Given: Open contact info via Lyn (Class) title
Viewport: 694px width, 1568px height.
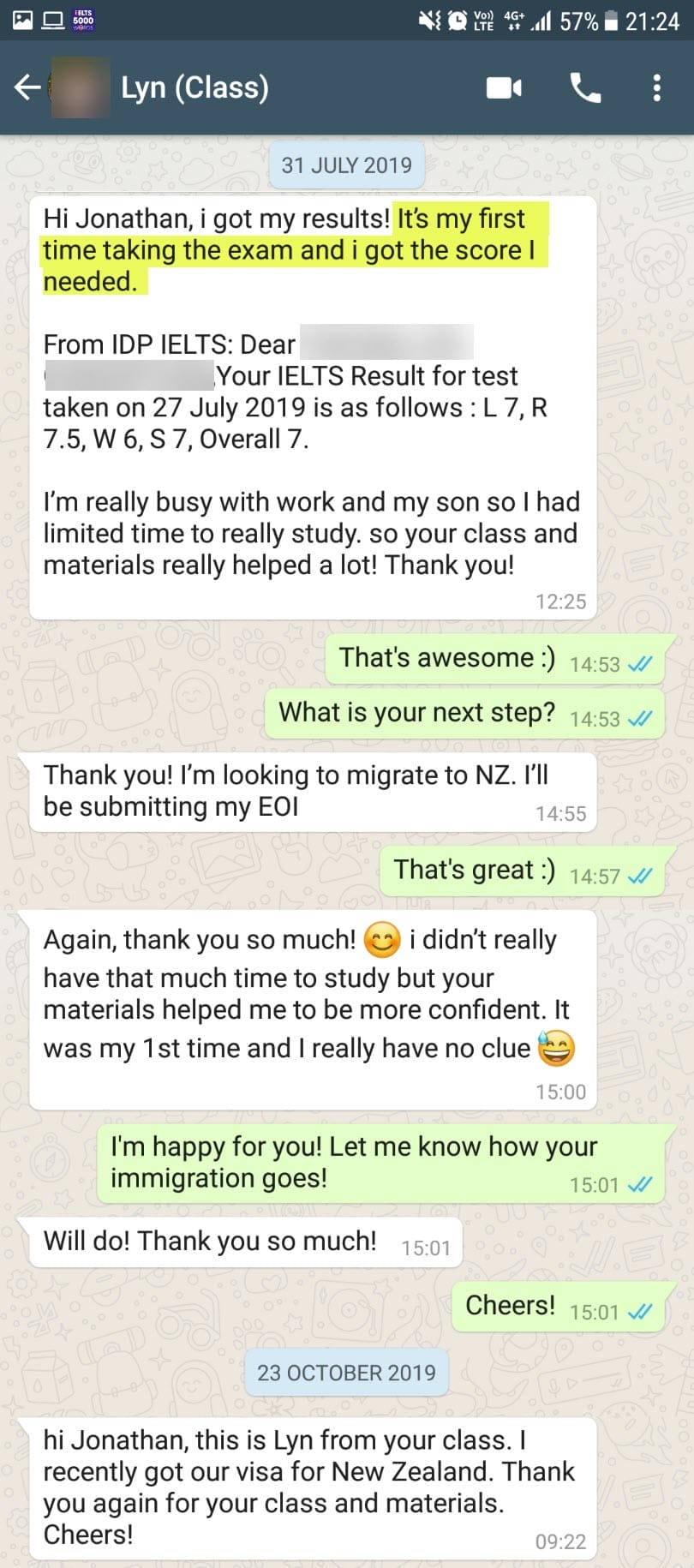Looking at the screenshot, I should tap(194, 87).
